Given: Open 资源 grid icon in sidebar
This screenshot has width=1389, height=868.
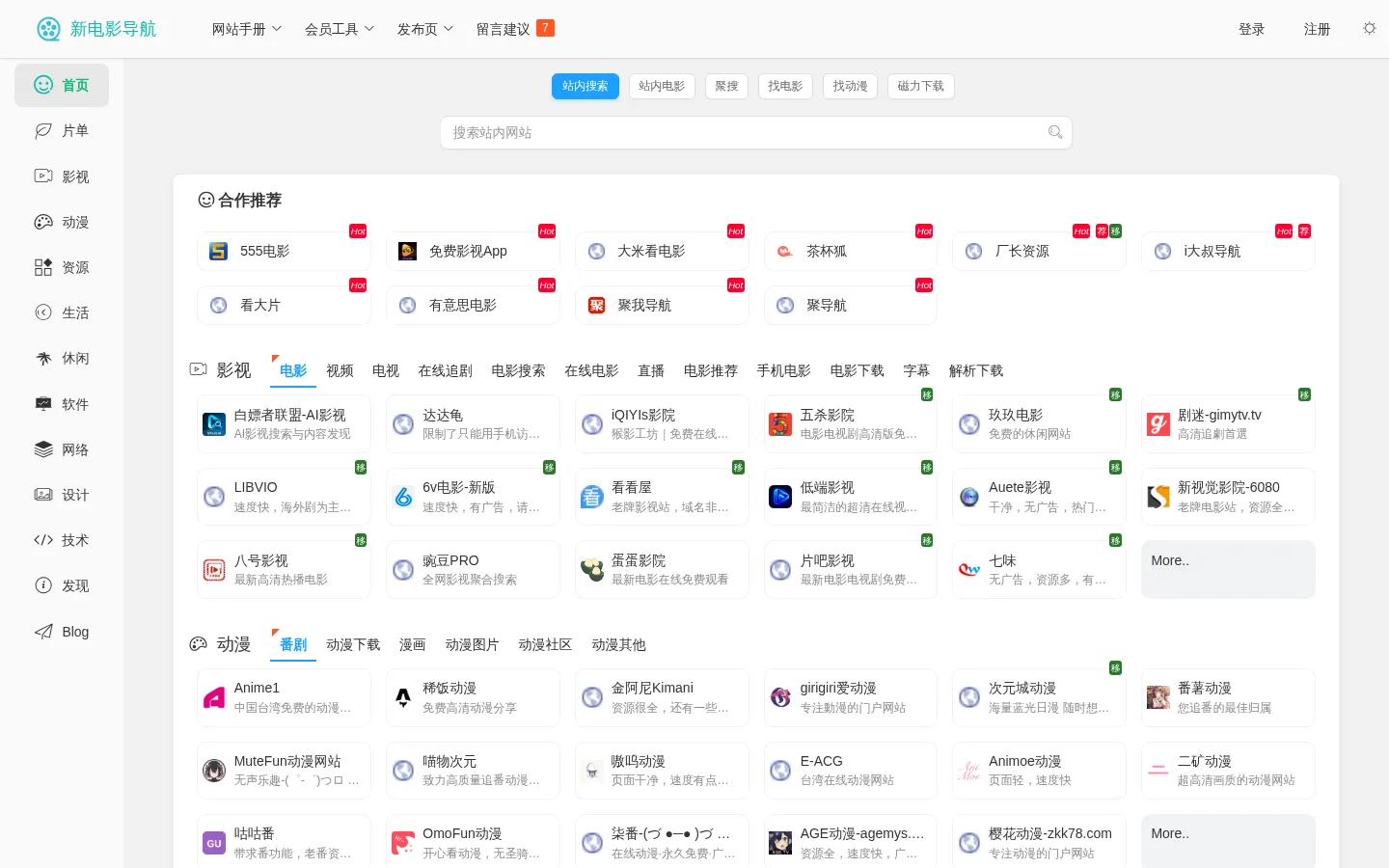Looking at the screenshot, I should [43, 267].
